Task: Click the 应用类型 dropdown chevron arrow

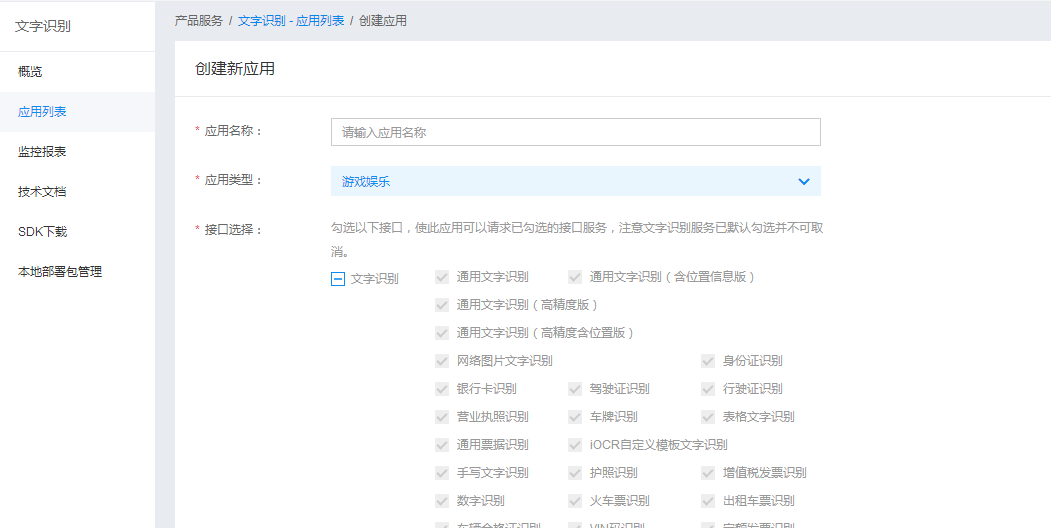Action: tap(804, 182)
